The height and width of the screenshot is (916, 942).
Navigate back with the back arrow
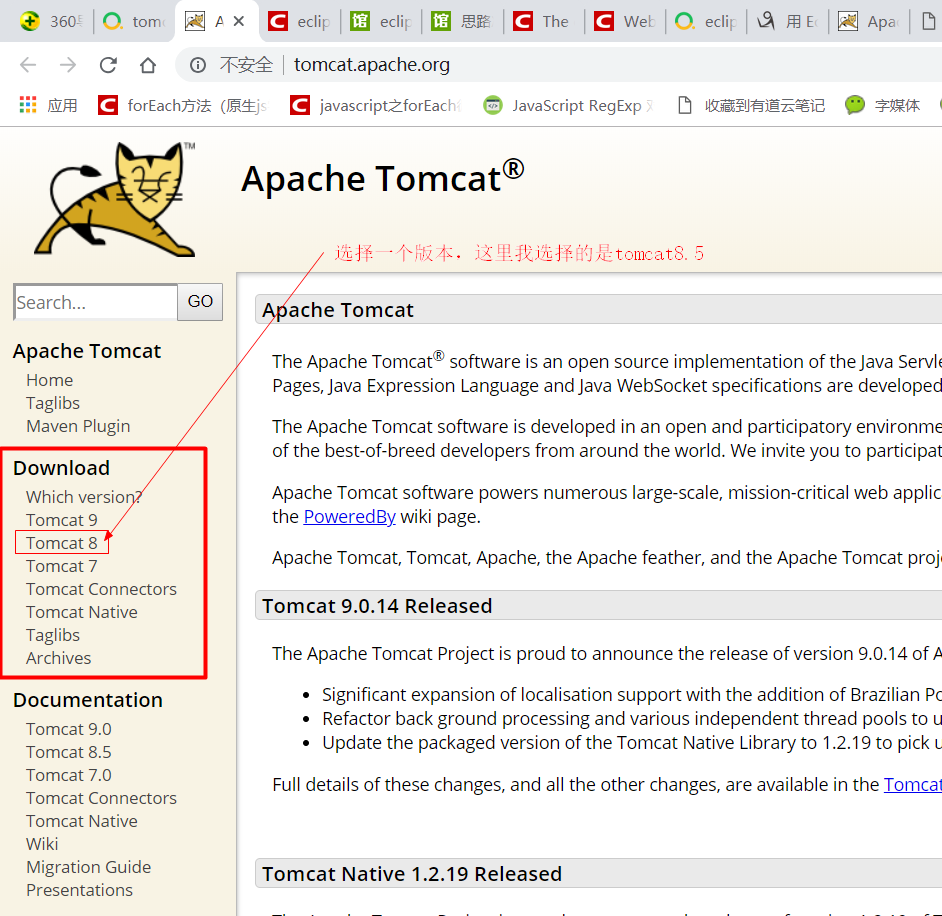pyautogui.click(x=27, y=62)
